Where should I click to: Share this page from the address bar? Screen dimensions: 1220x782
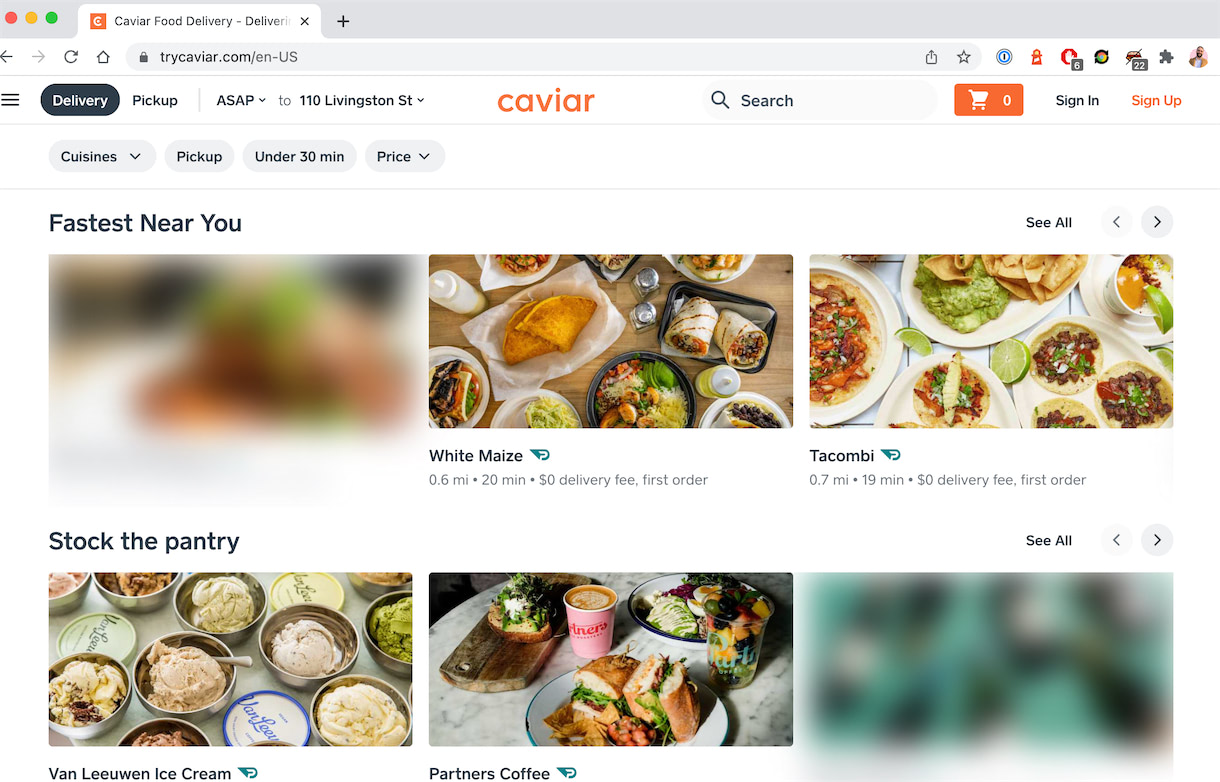point(931,57)
